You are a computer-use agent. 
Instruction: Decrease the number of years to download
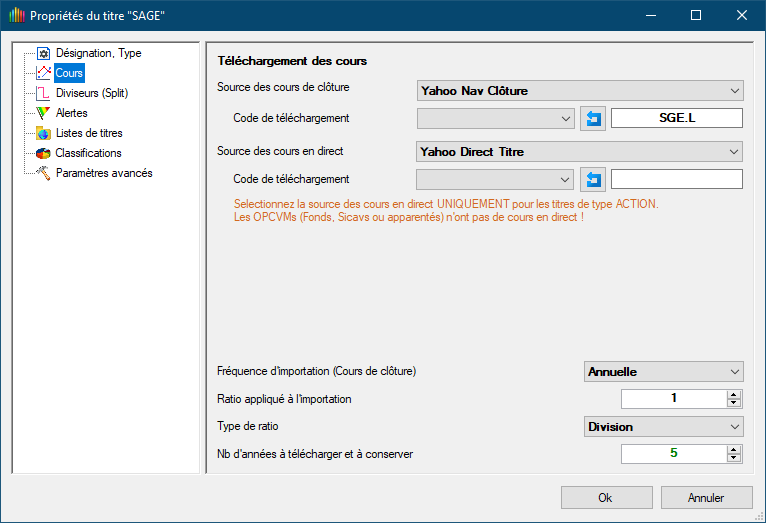[x=735, y=459]
